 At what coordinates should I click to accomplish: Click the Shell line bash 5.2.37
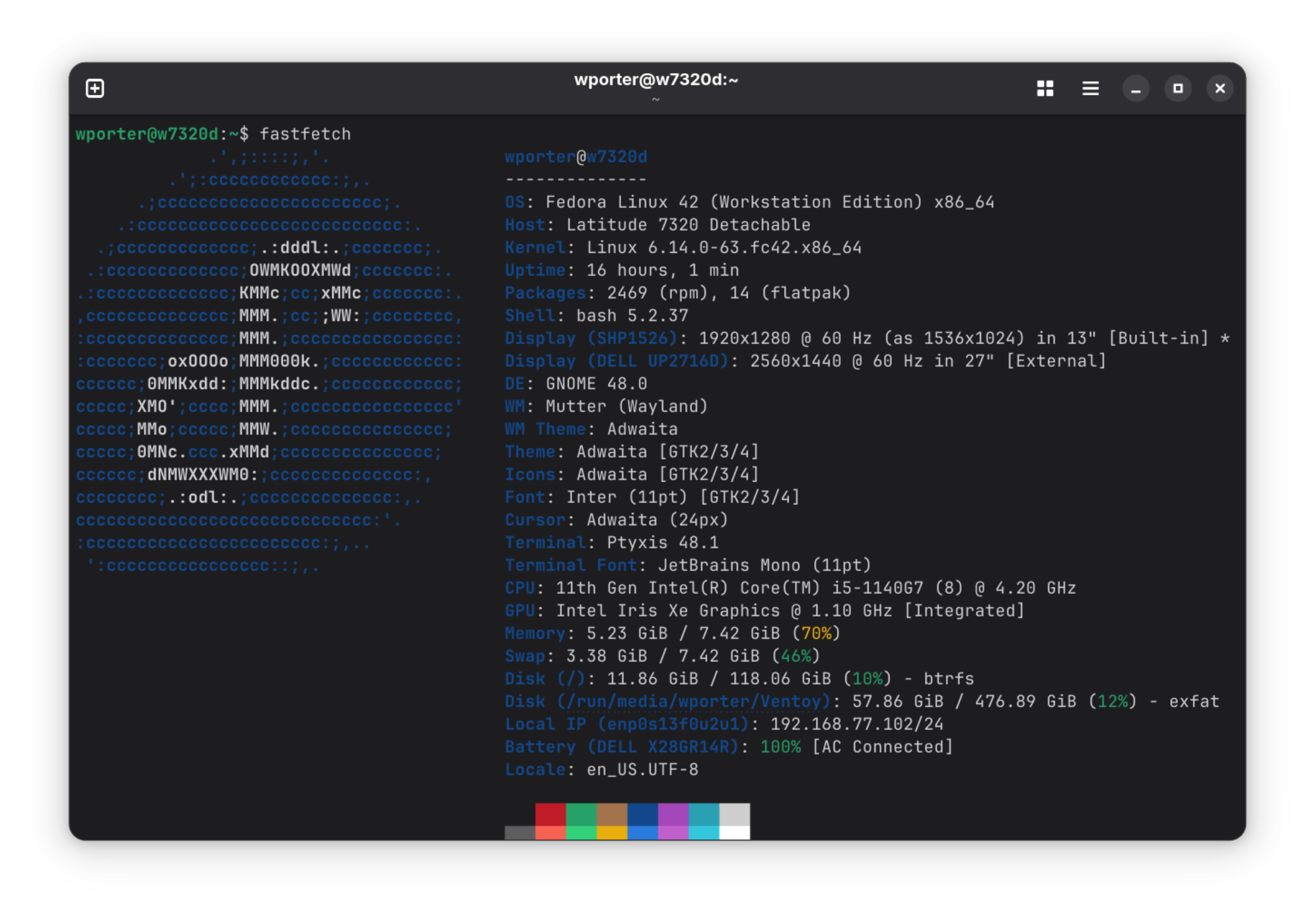tap(597, 316)
